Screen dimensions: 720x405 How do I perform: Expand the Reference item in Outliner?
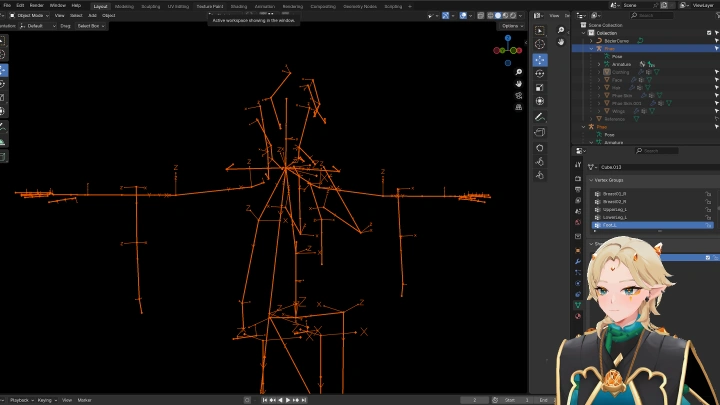pyautogui.click(x=591, y=119)
